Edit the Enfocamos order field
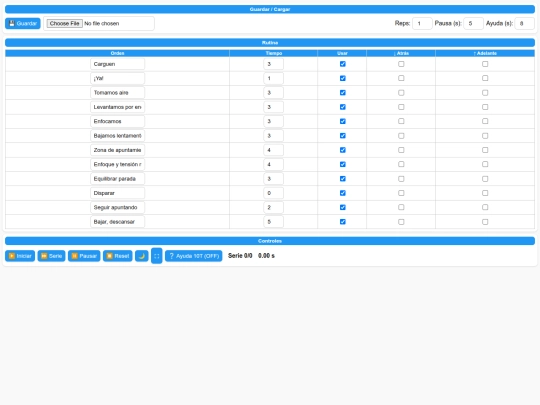This screenshot has height=405, width=540. [x=117, y=121]
